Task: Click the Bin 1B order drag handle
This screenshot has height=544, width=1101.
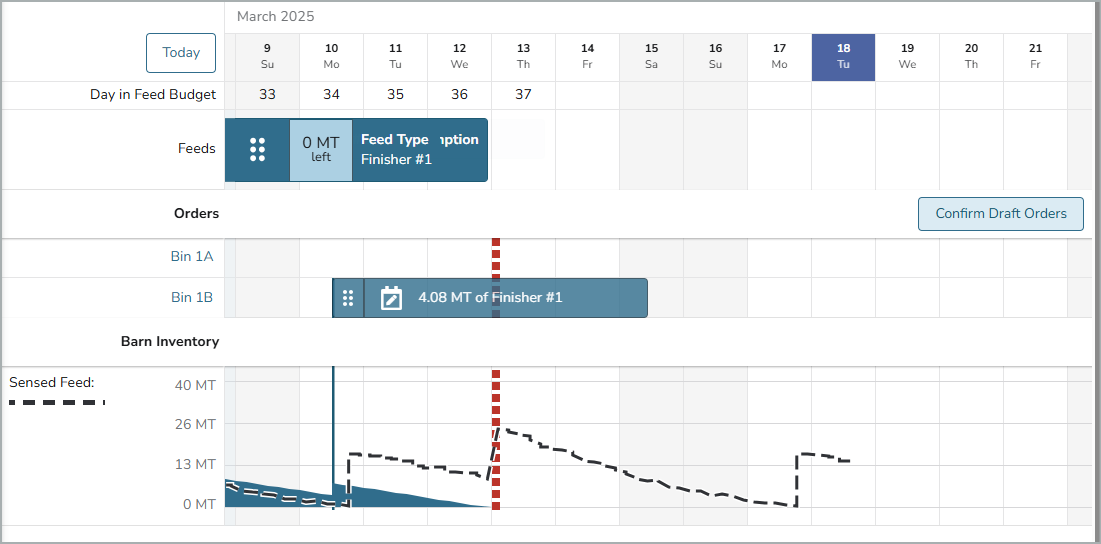Action: 348,298
